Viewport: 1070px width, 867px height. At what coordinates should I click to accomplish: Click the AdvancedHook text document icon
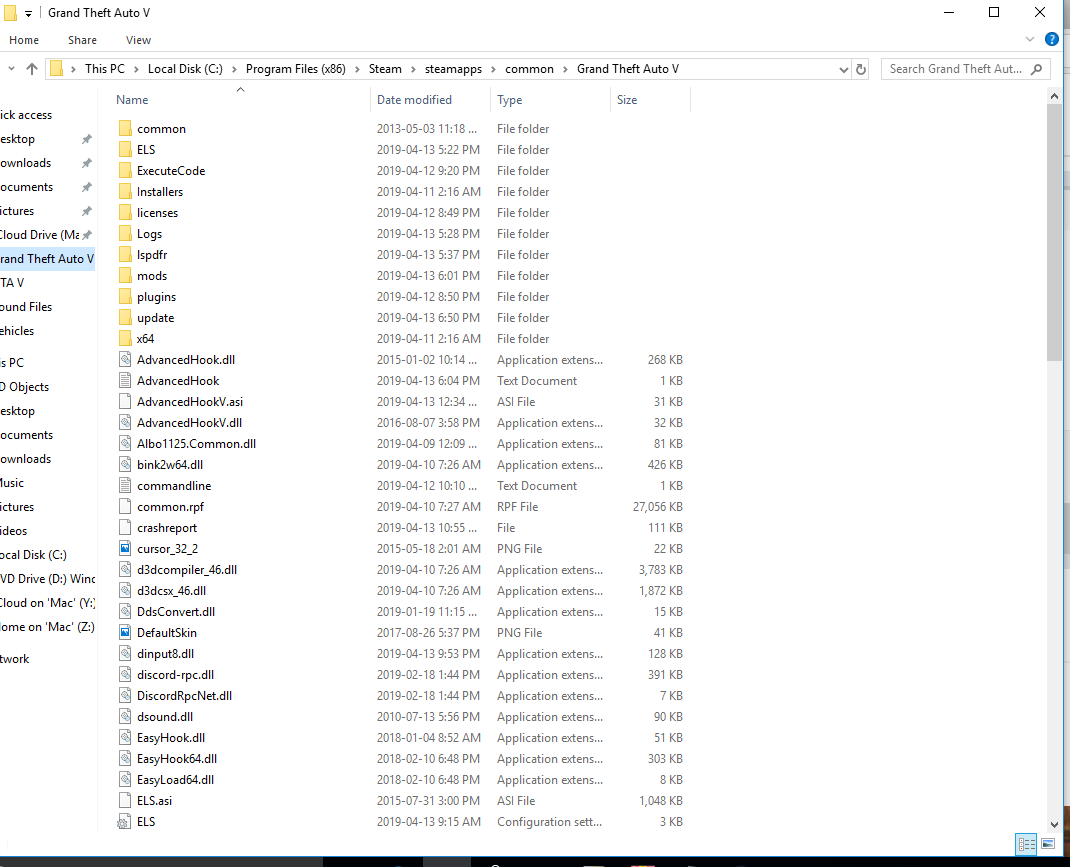(x=125, y=381)
